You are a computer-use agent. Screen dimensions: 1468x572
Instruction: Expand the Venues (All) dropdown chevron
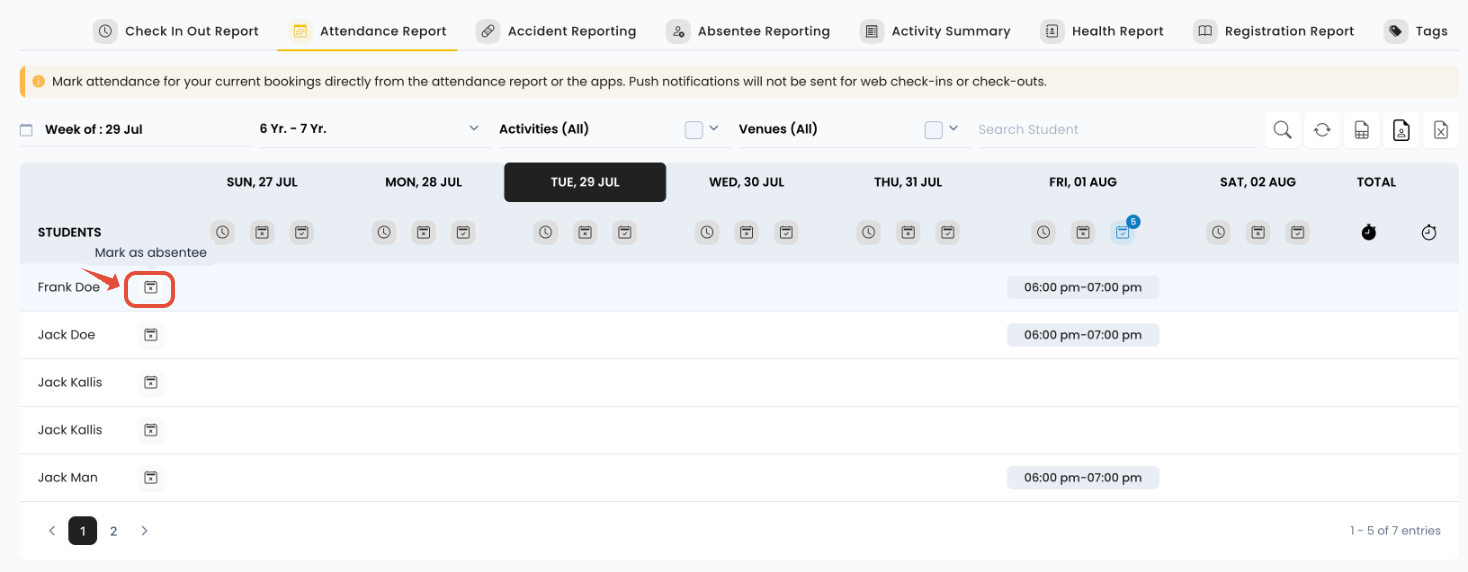click(x=953, y=129)
